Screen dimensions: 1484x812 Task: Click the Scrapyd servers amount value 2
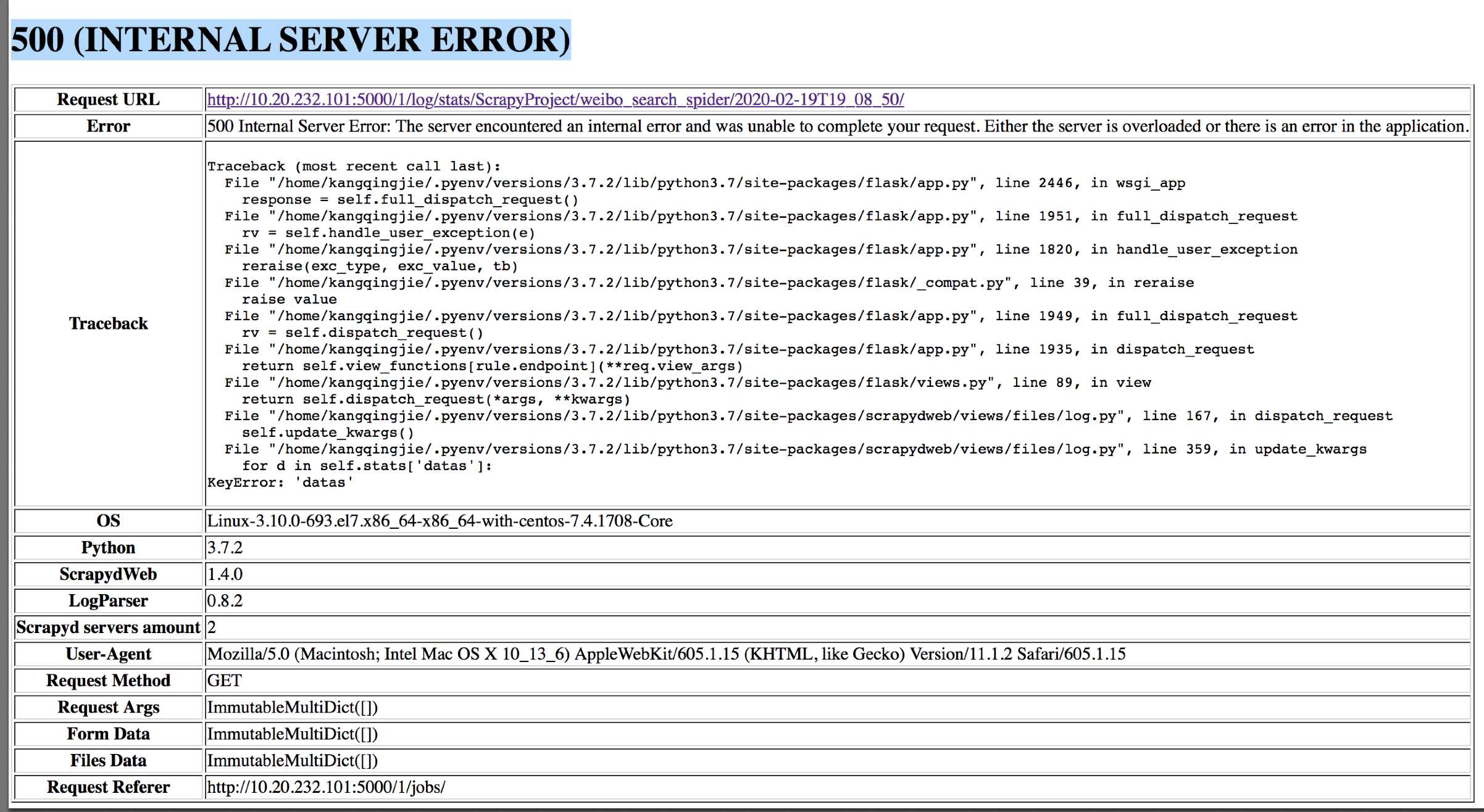(x=212, y=627)
